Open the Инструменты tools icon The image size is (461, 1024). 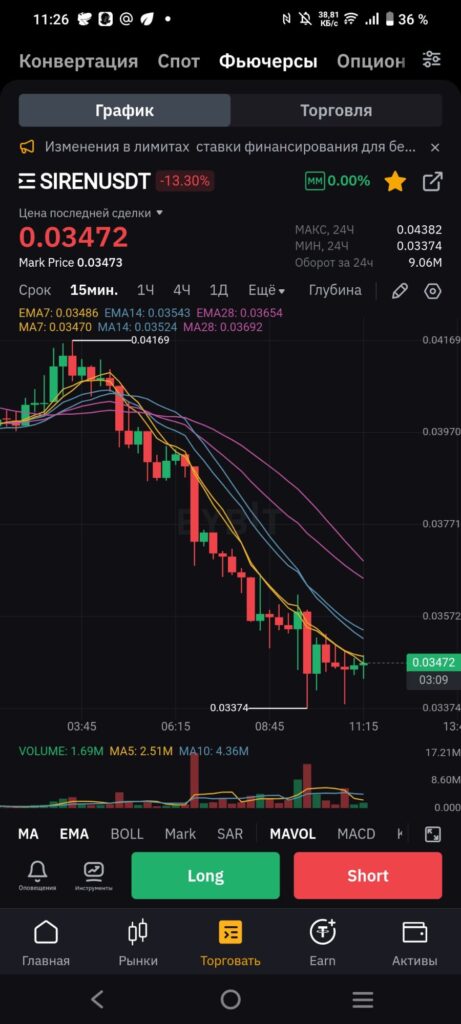[x=94, y=875]
